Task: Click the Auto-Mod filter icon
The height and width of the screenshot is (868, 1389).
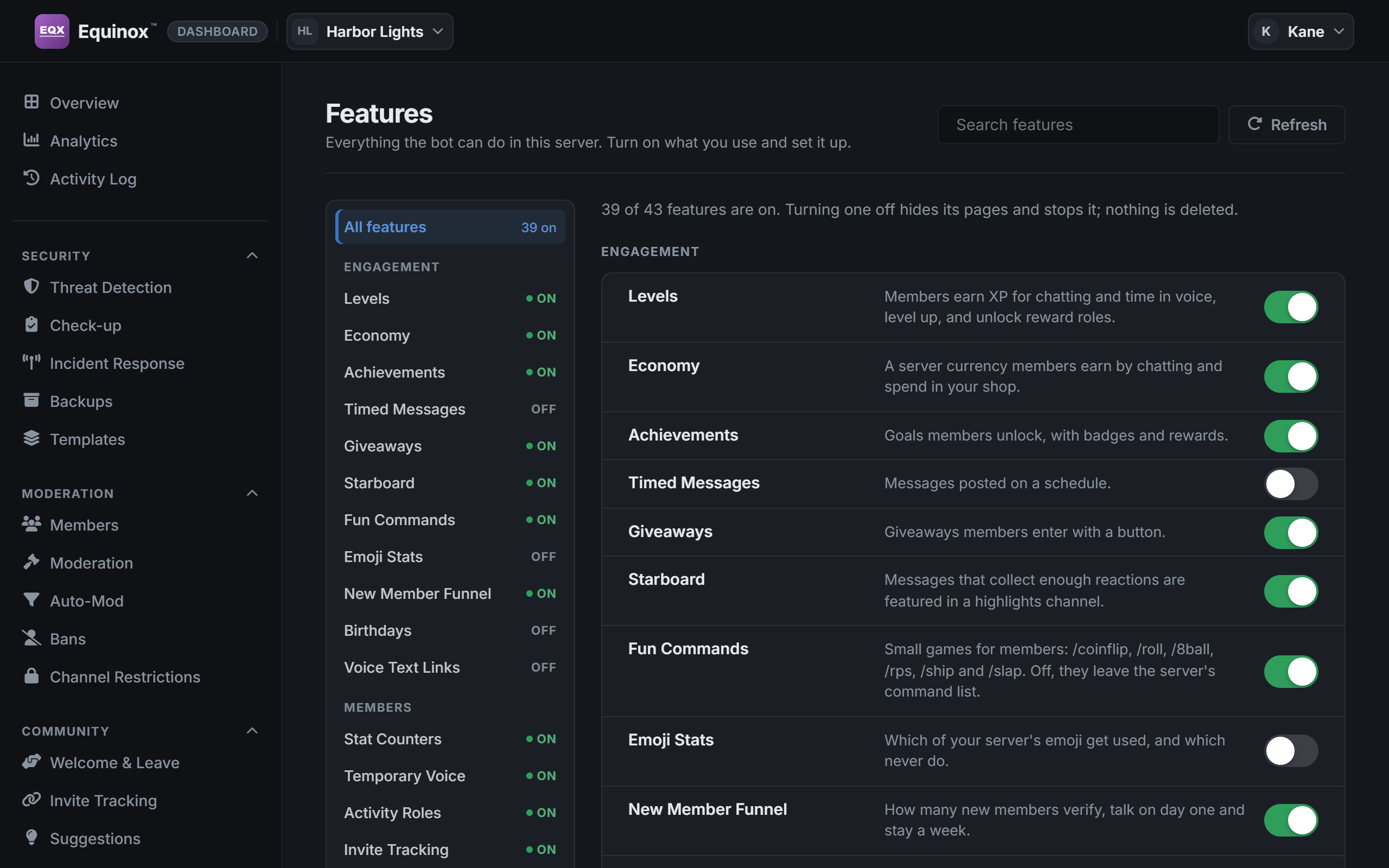Action: 31,600
